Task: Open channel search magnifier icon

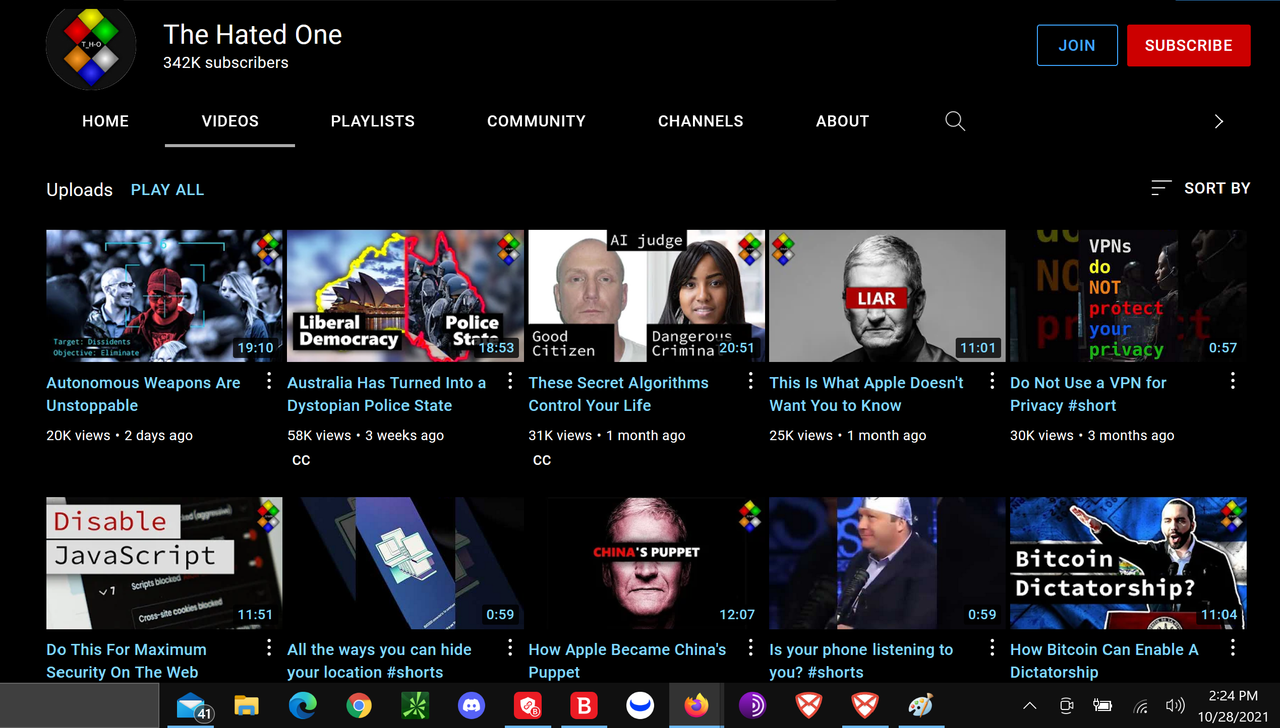Action: click(955, 121)
